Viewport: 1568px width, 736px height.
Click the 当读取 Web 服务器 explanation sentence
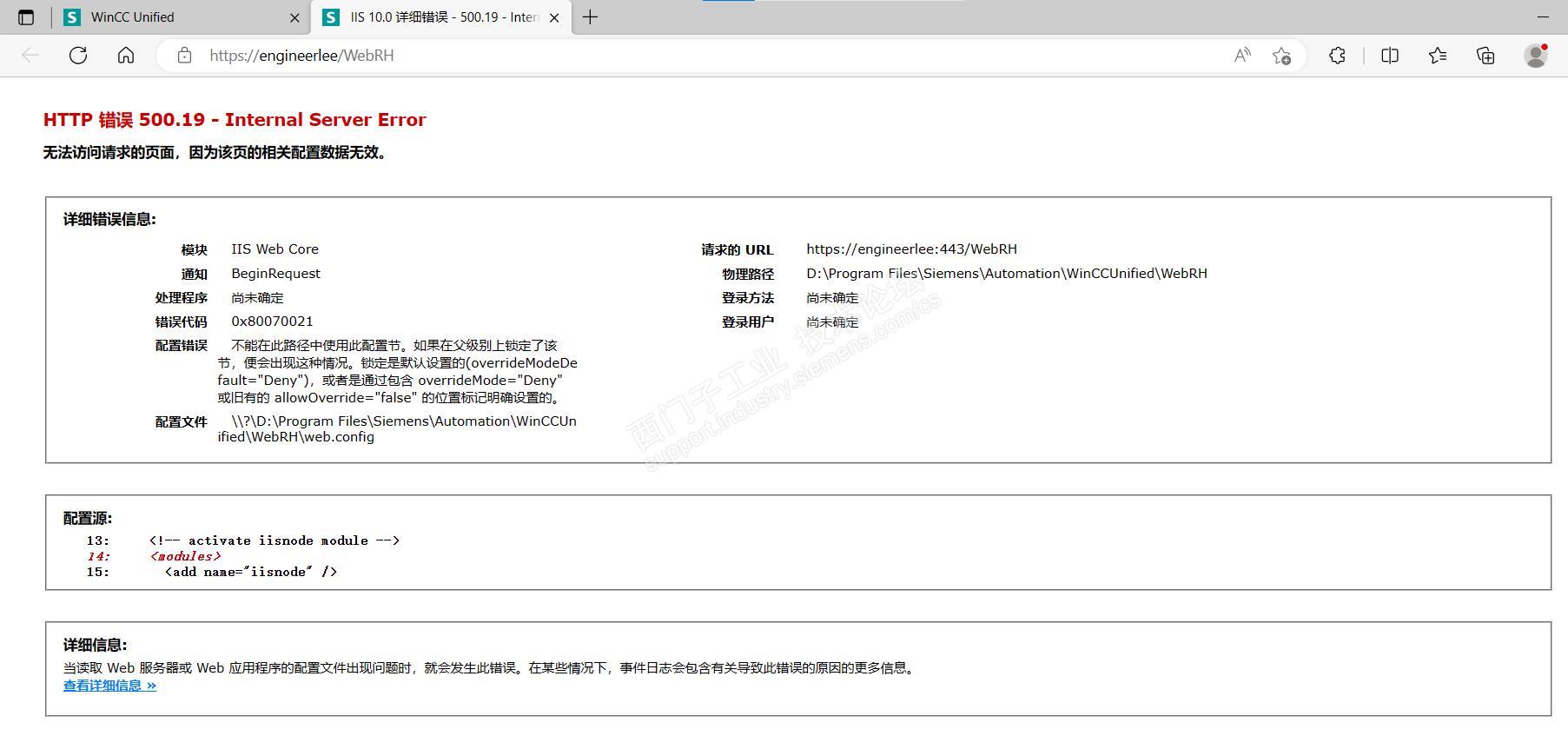coord(490,668)
